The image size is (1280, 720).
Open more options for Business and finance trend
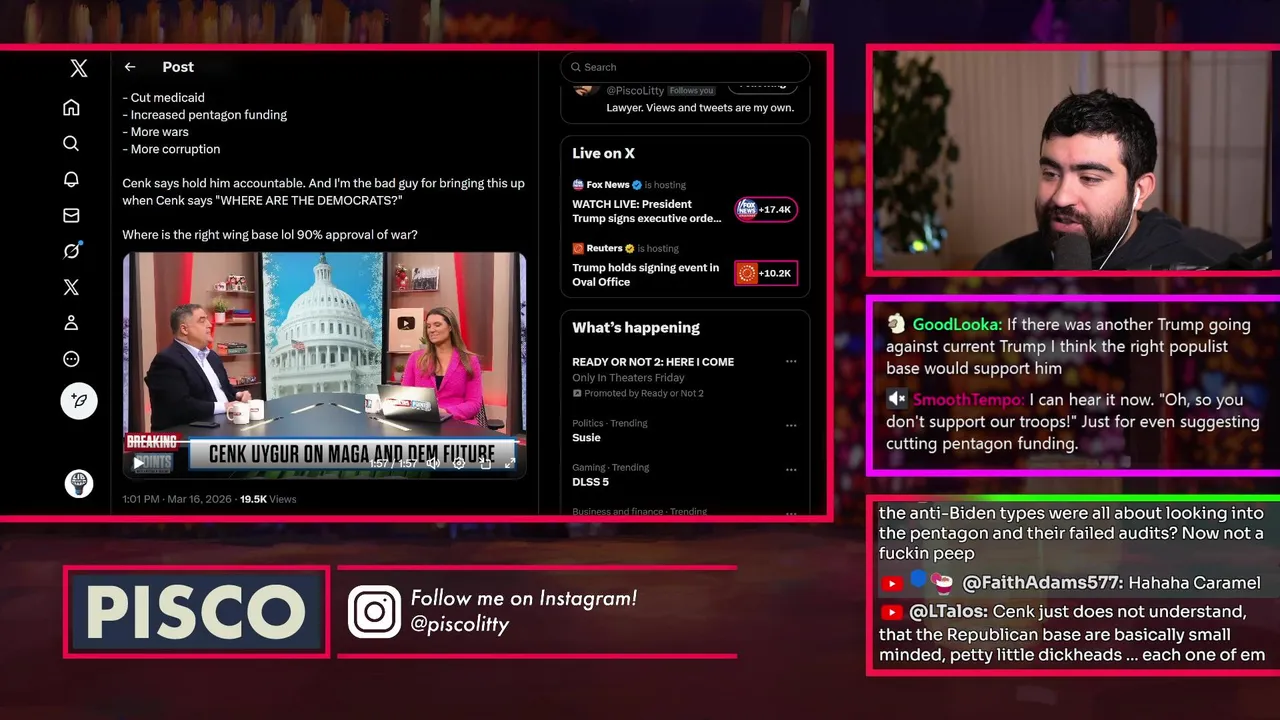tap(791, 512)
